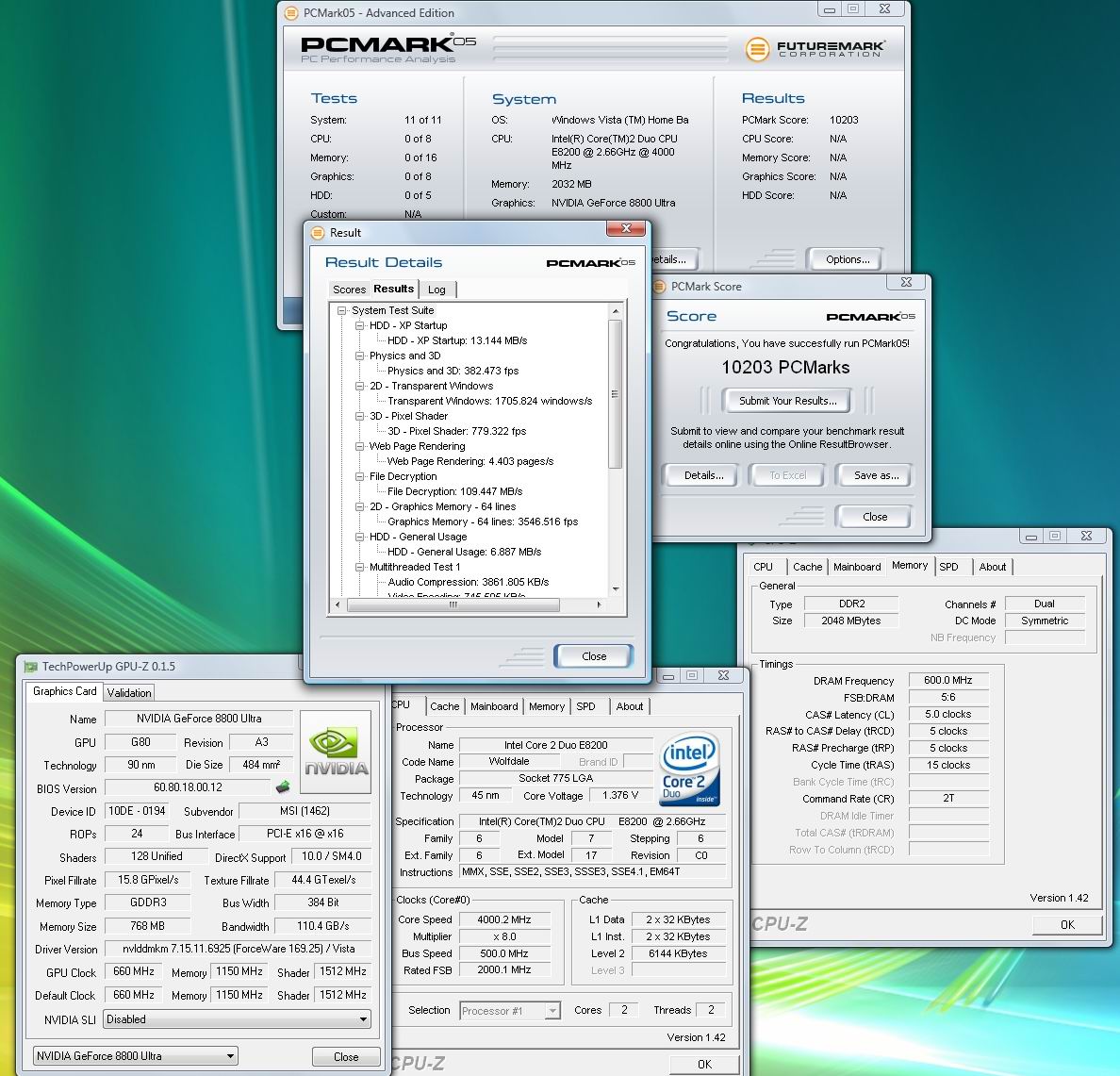The width and height of the screenshot is (1120, 1076).
Task: Open Memory tab in CPU-Z processor window
Action: 547,706
